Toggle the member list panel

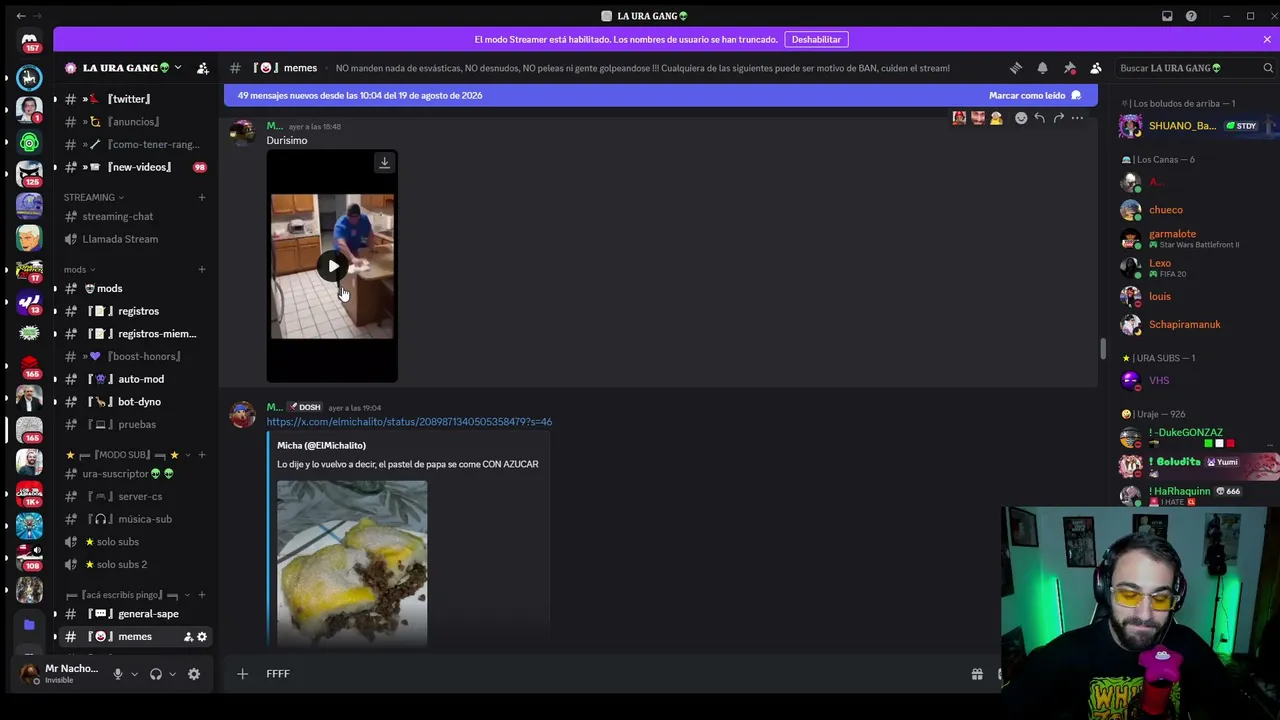tap(1096, 68)
